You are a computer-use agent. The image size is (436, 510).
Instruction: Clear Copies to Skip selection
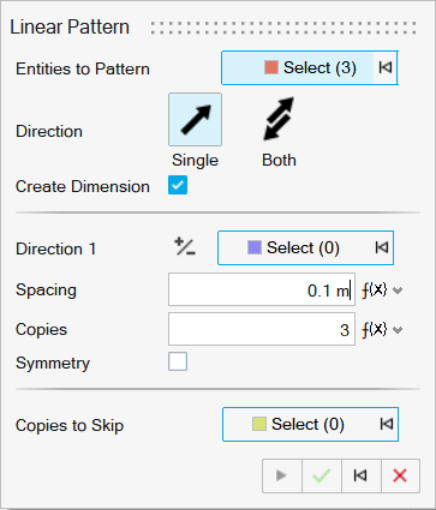[386, 424]
